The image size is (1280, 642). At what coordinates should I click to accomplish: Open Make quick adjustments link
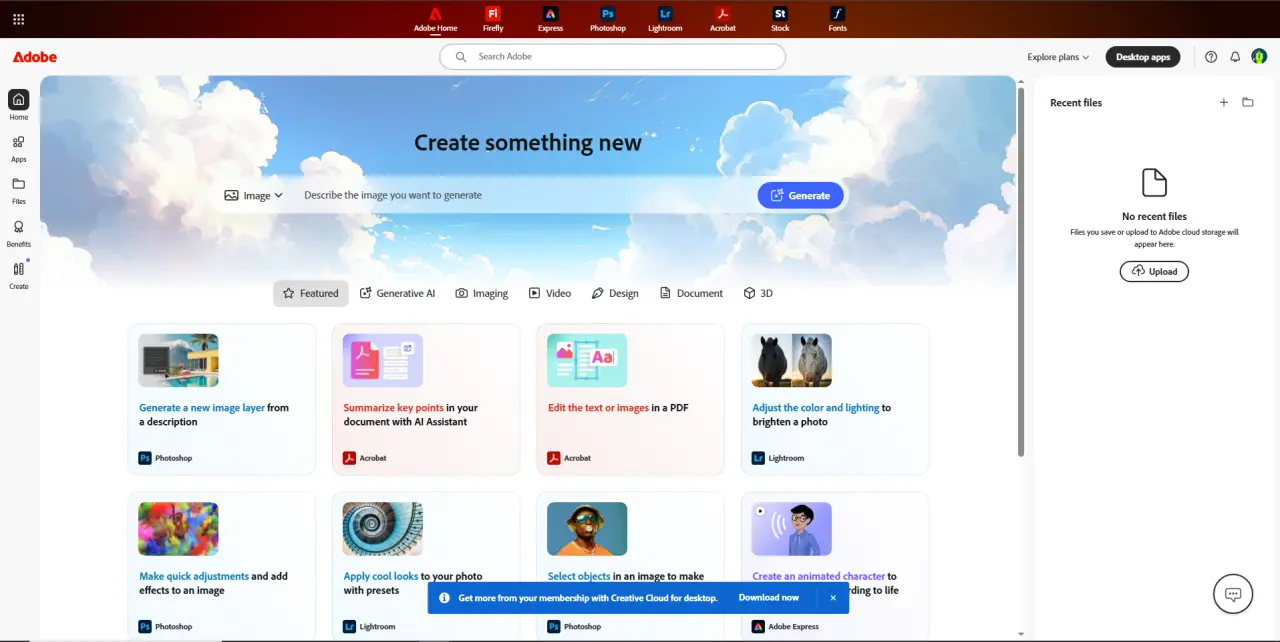pos(194,576)
